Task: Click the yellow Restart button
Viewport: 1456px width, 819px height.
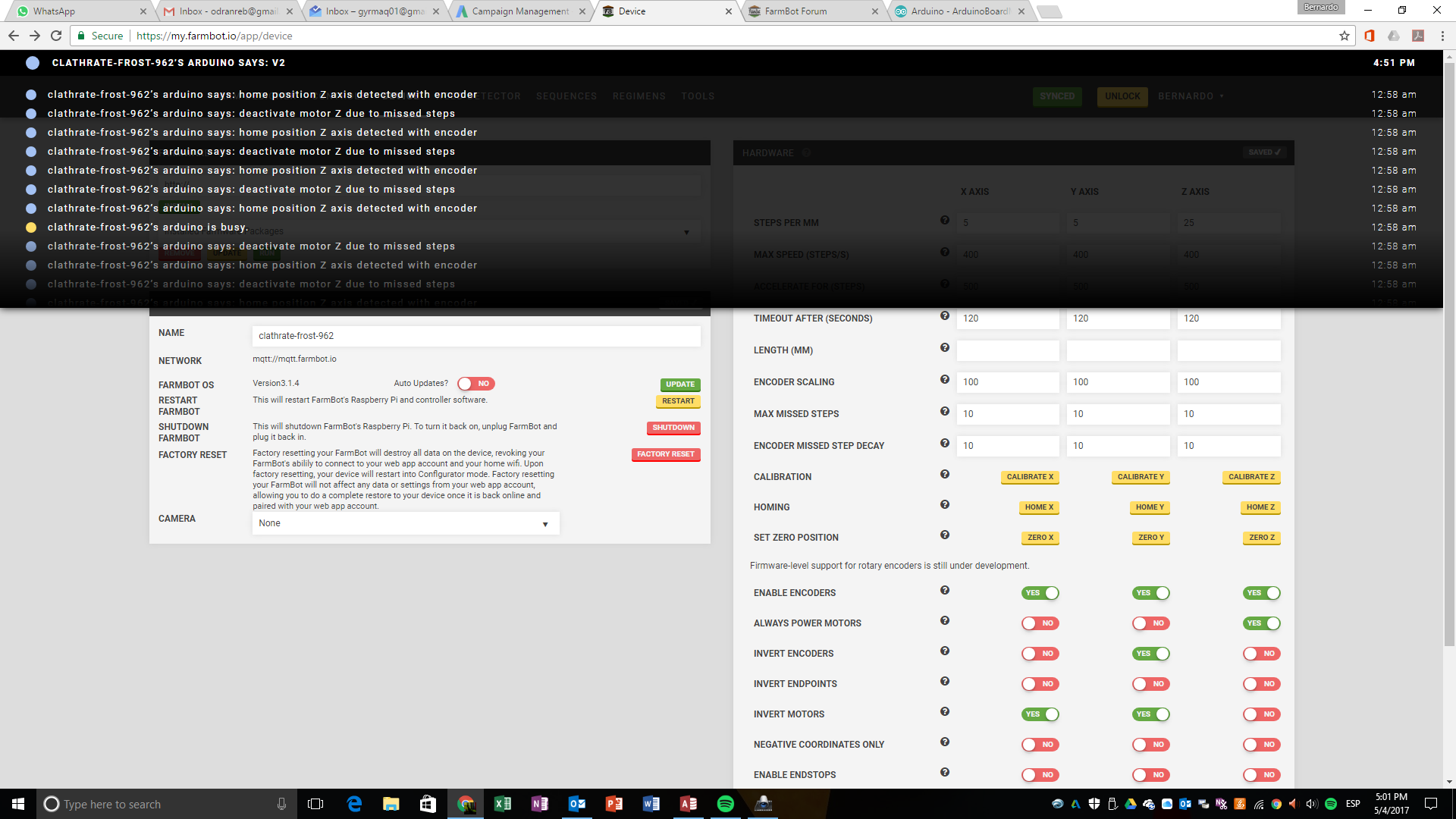Action: tap(678, 401)
